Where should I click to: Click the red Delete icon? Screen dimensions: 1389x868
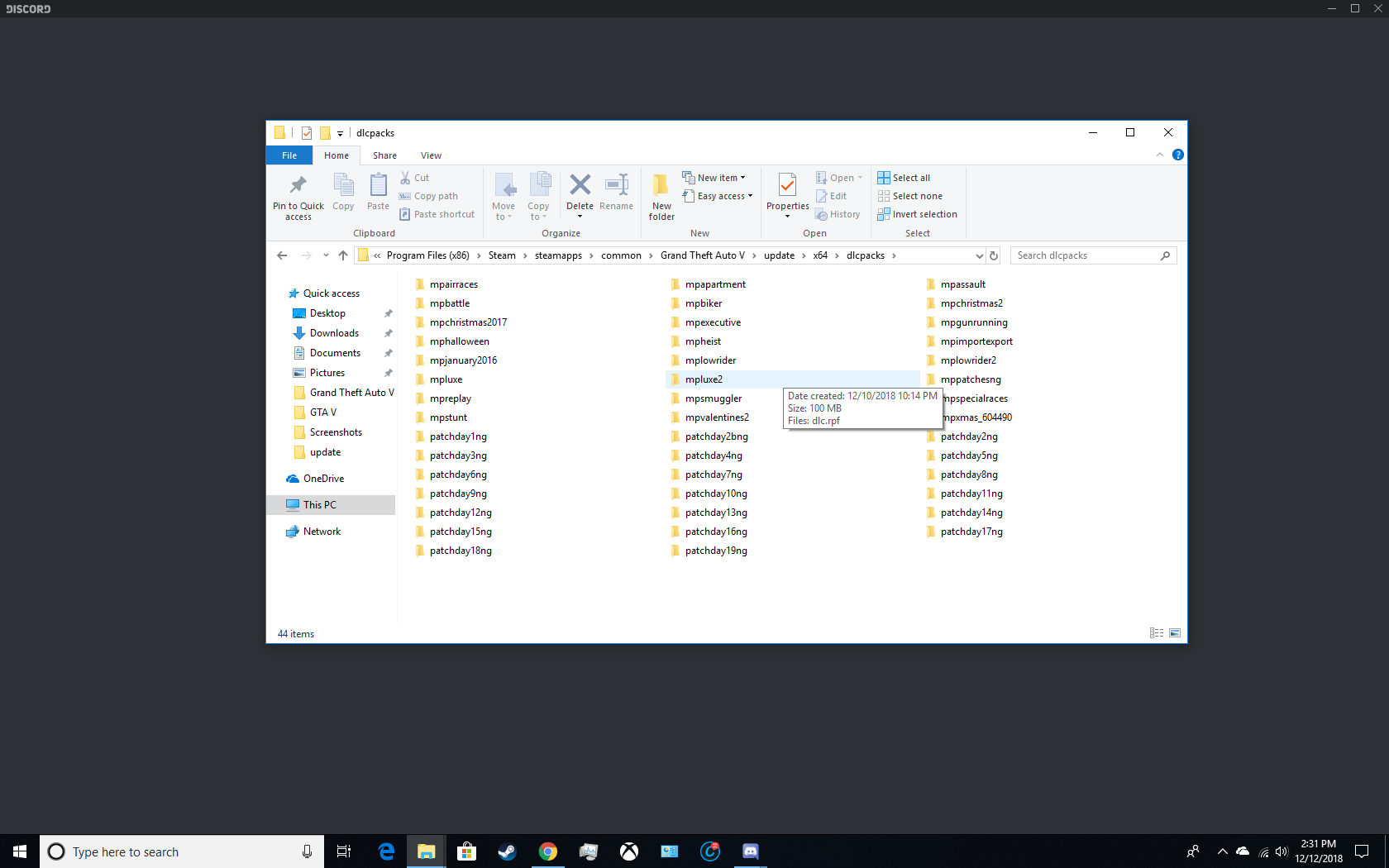[x=580, y=184]
